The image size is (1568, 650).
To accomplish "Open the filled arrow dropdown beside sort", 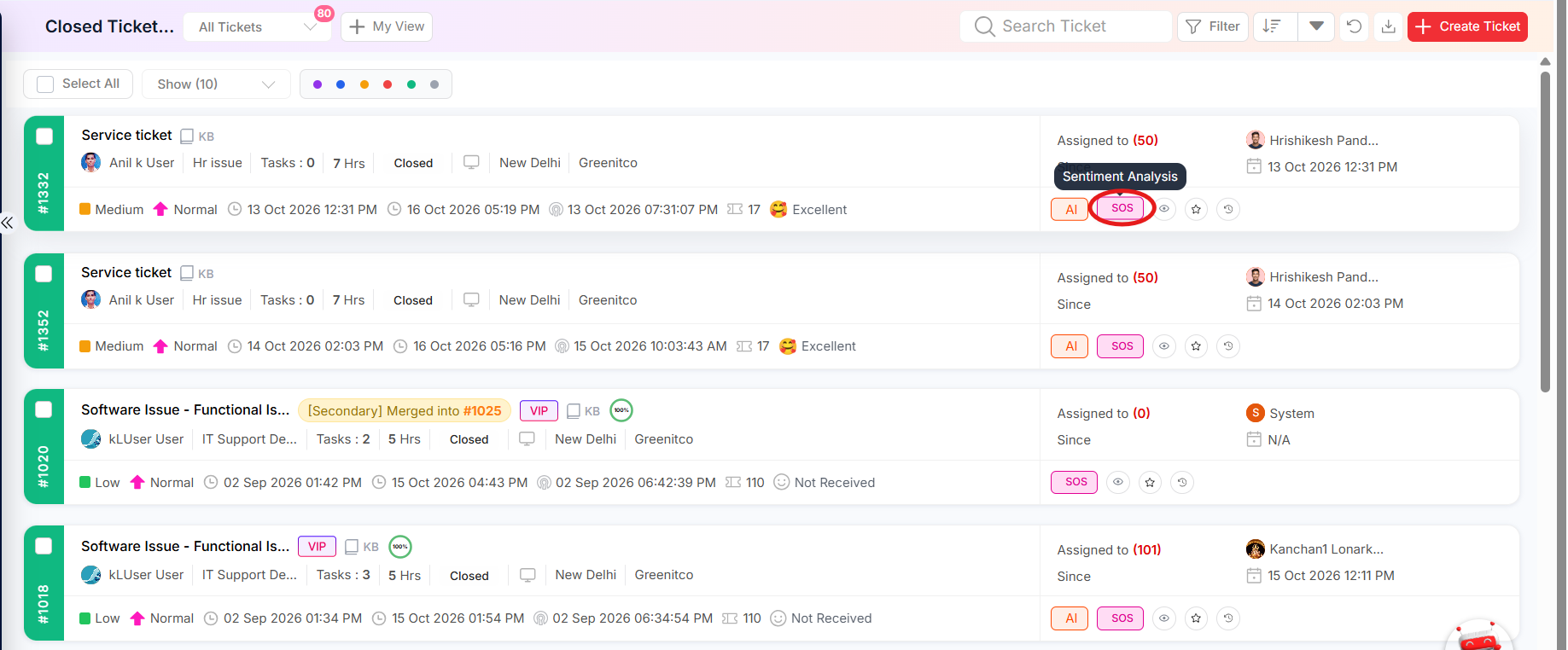I will tap(1316, 26).
